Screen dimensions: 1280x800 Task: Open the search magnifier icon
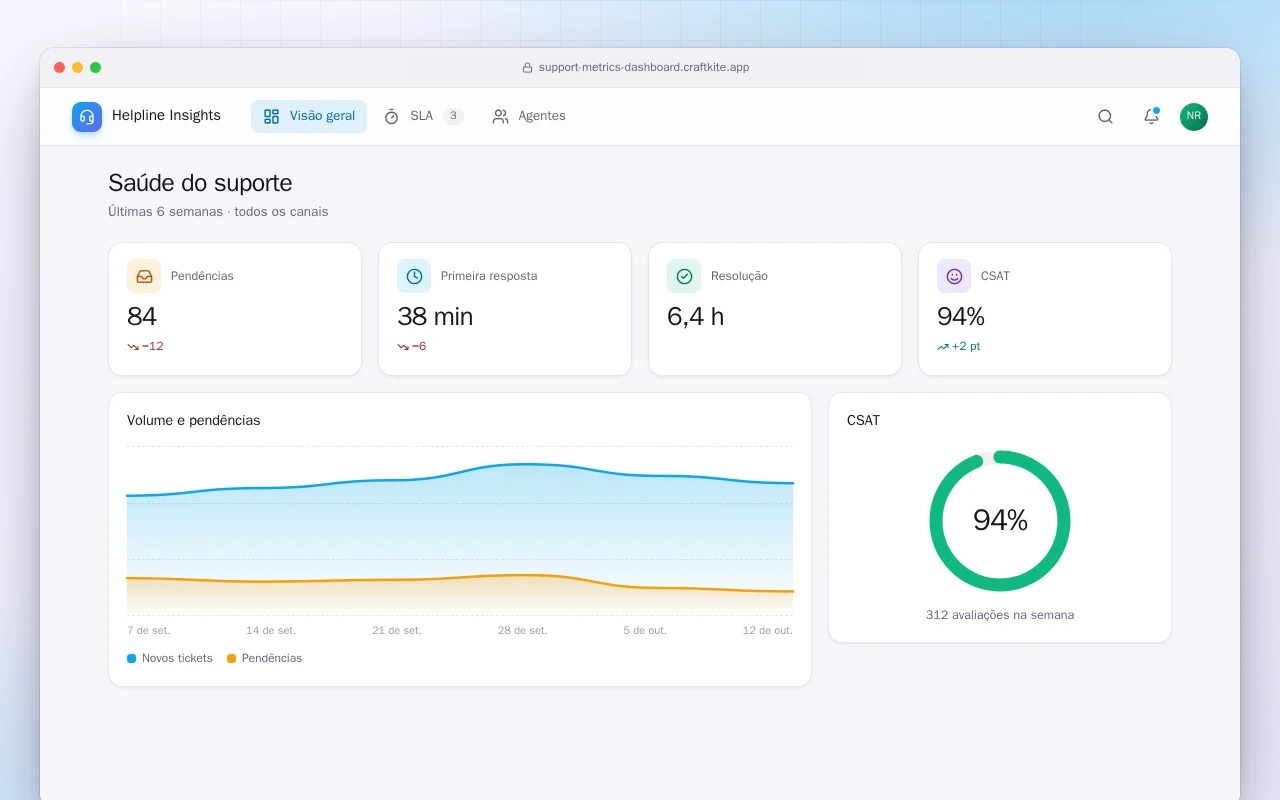click(1105, 117)
